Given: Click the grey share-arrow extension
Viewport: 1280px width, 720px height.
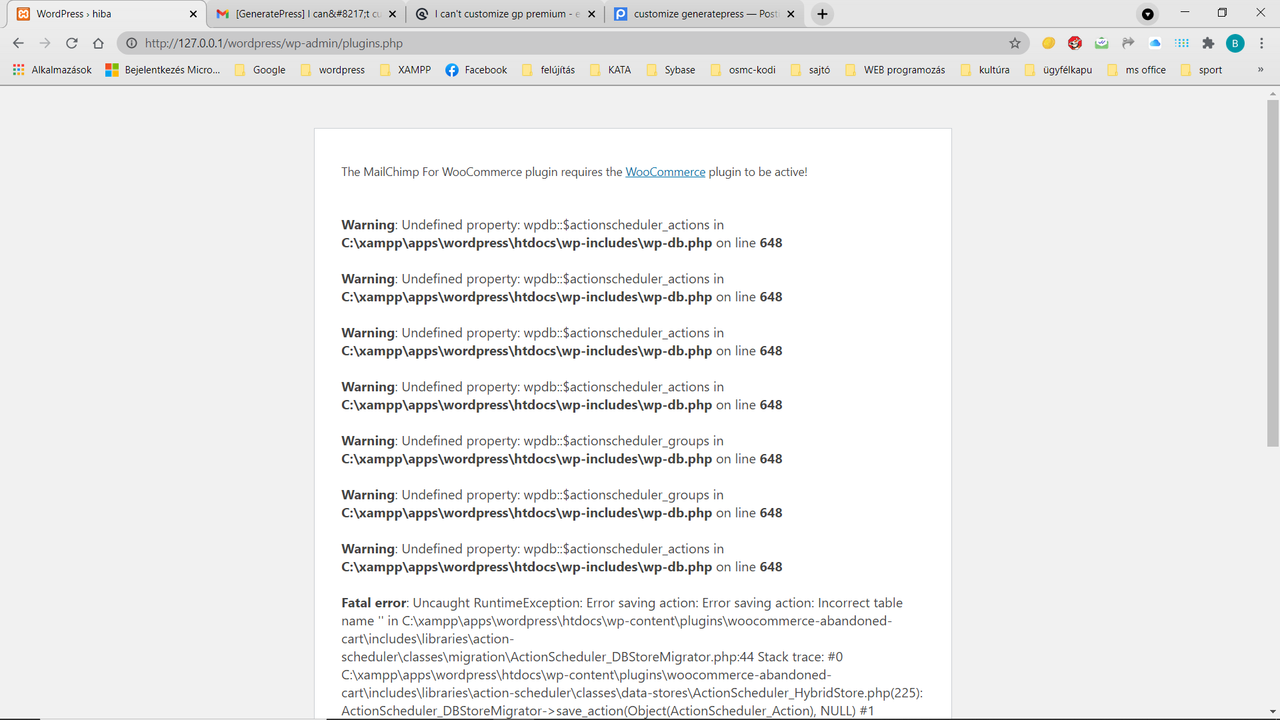Looking at the screenshot, I should coord(1128,43).
